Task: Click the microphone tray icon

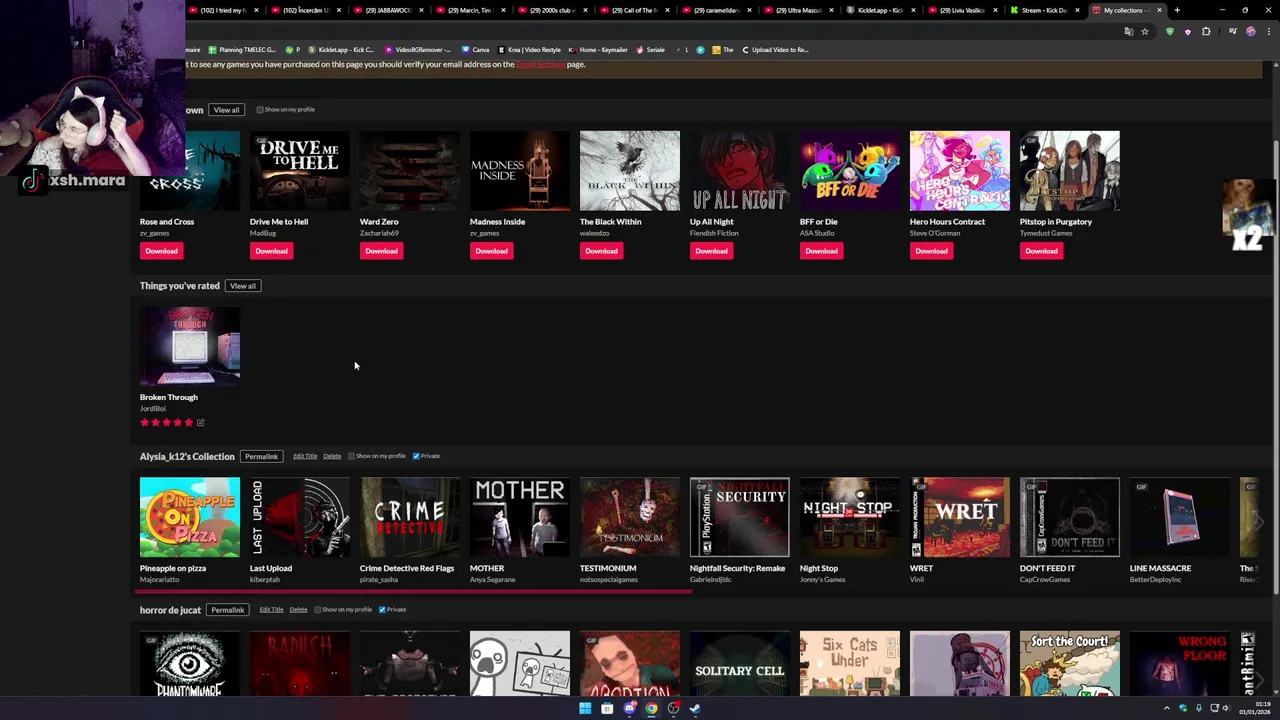Action: click(x=1199, y=709)
